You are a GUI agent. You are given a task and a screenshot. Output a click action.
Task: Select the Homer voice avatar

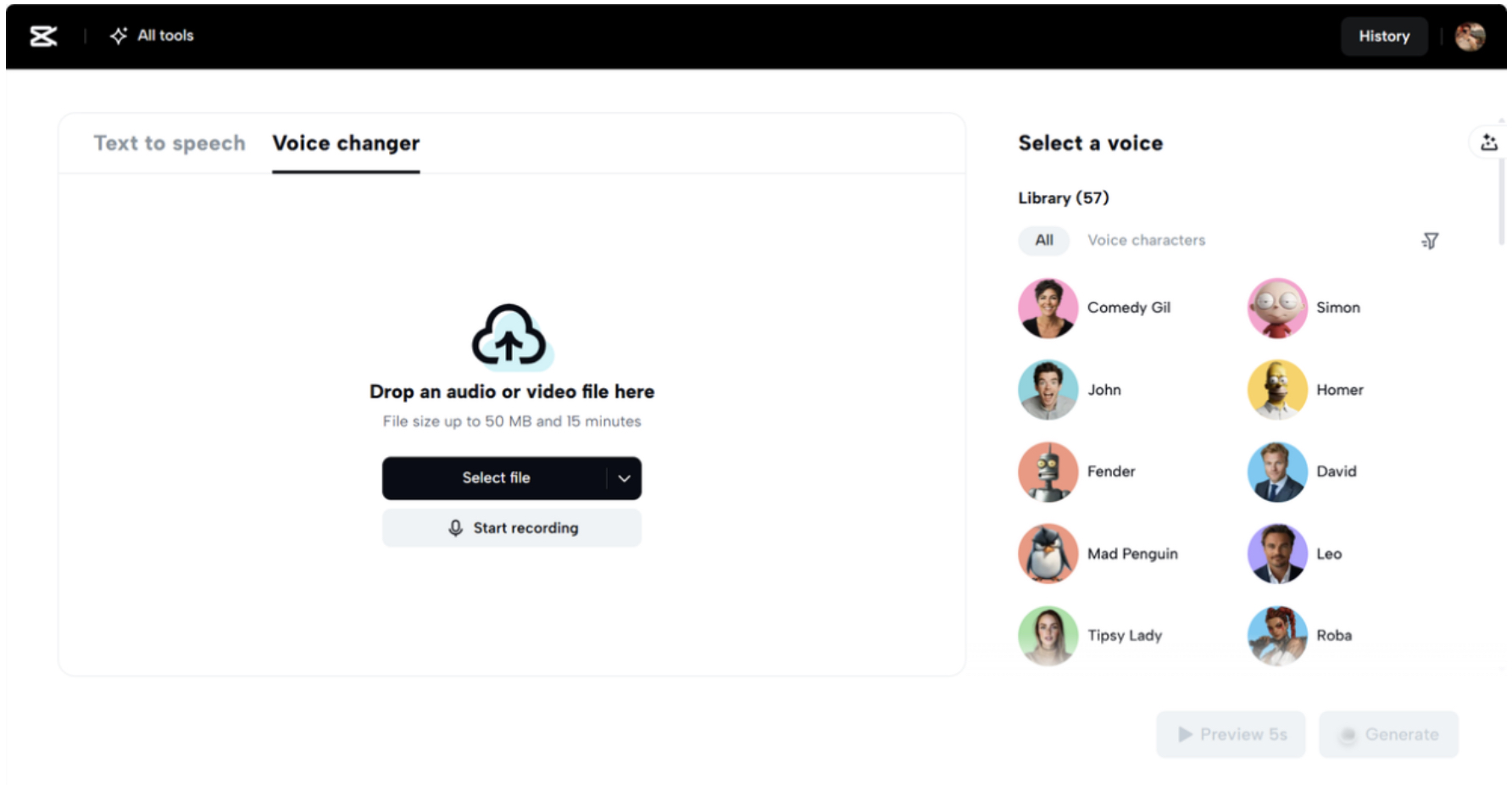click(1277, 390)
